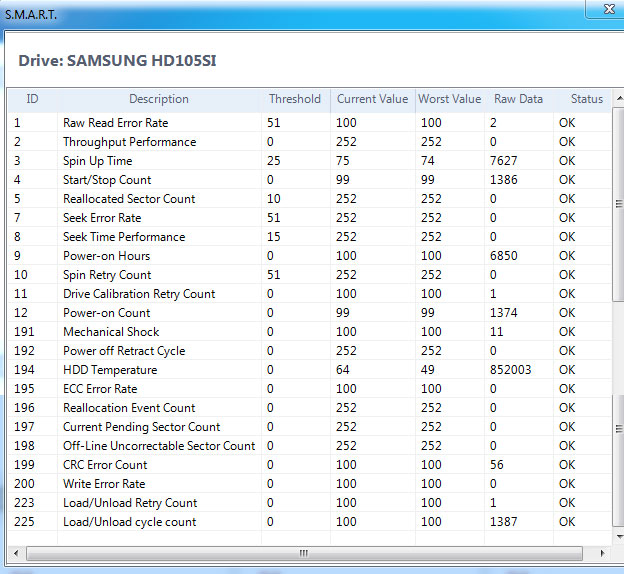Click current value 75 for Spin Up Time
624x574 pixels.
pyautogui.click(x=343, y=161)
